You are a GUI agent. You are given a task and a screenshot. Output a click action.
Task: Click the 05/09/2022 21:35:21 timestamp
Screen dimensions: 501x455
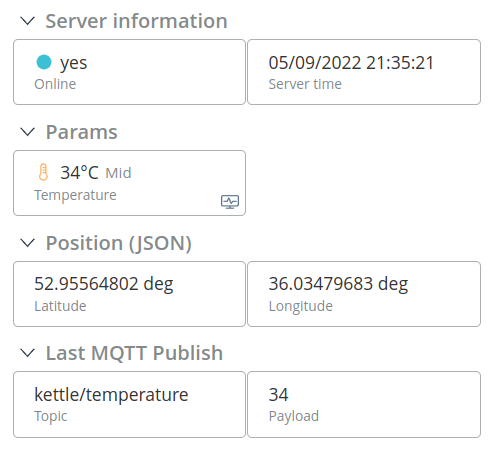coord(351,63)
